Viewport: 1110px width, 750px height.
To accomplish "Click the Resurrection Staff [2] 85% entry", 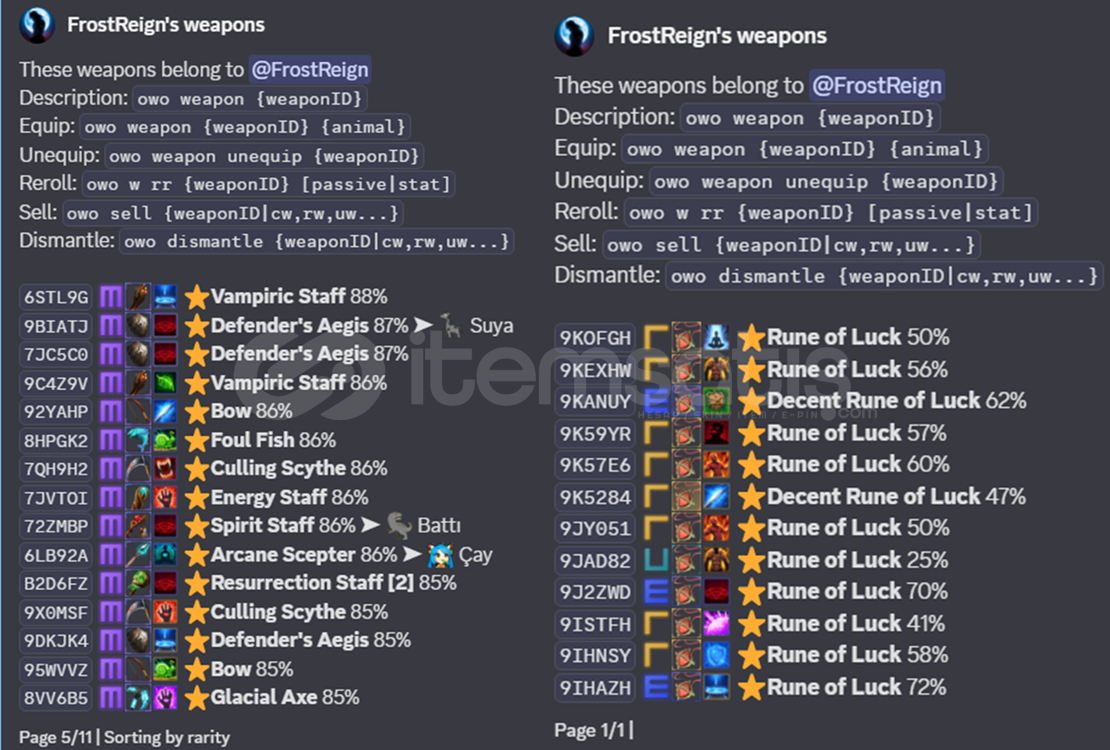I will point(333,584).
